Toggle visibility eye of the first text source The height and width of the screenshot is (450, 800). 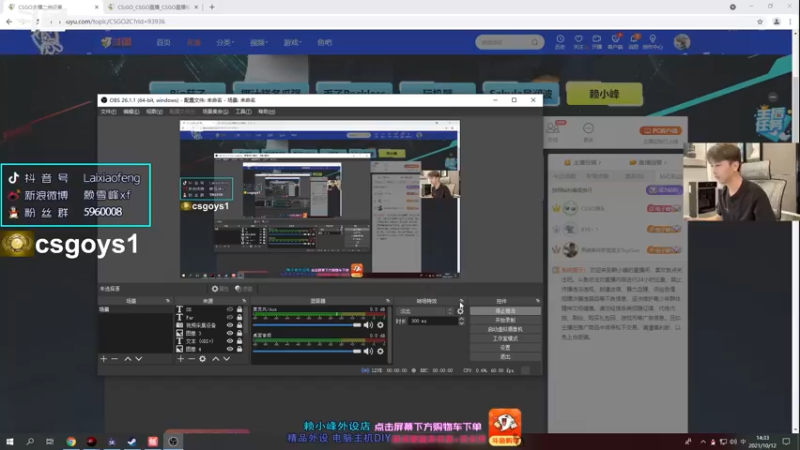point(230,309)
